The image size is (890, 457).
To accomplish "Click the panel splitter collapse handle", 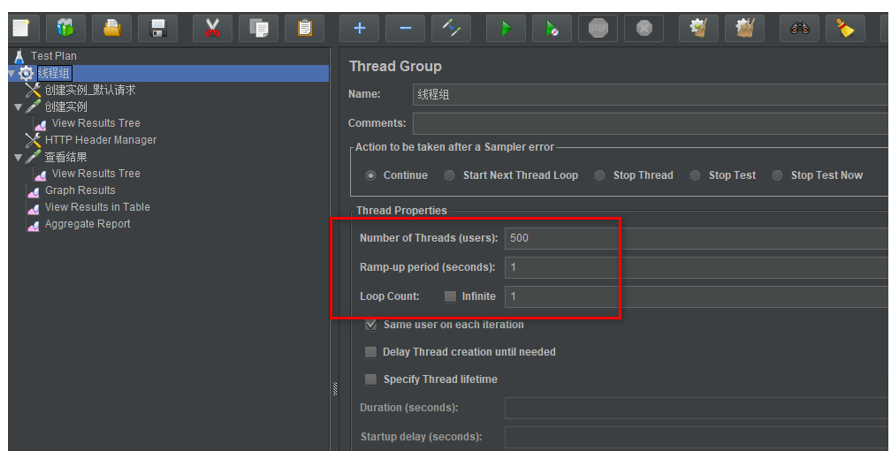I will click(x=335, y=389).
